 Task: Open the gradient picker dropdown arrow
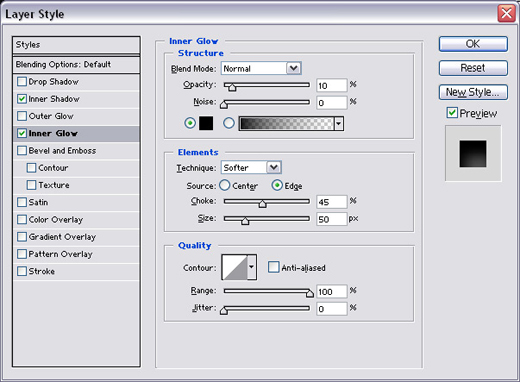tap(339, 124)
